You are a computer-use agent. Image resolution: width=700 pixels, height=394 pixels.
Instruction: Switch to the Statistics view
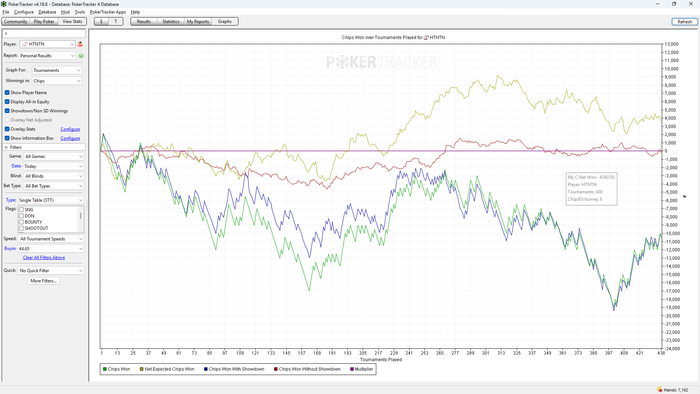[171, 21]
